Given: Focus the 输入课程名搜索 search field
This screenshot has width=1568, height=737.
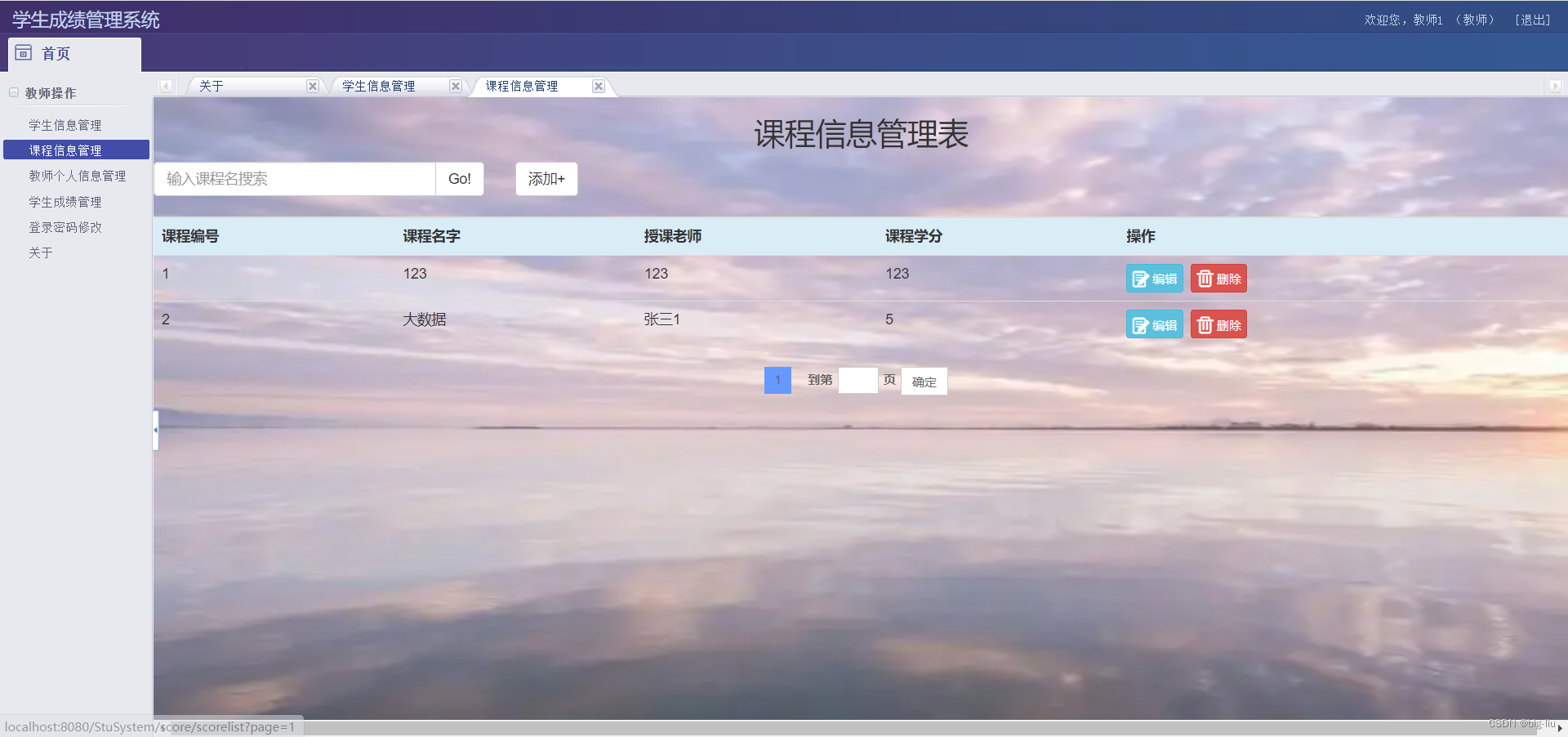Looking at the screenshot, I should point(295,179).
